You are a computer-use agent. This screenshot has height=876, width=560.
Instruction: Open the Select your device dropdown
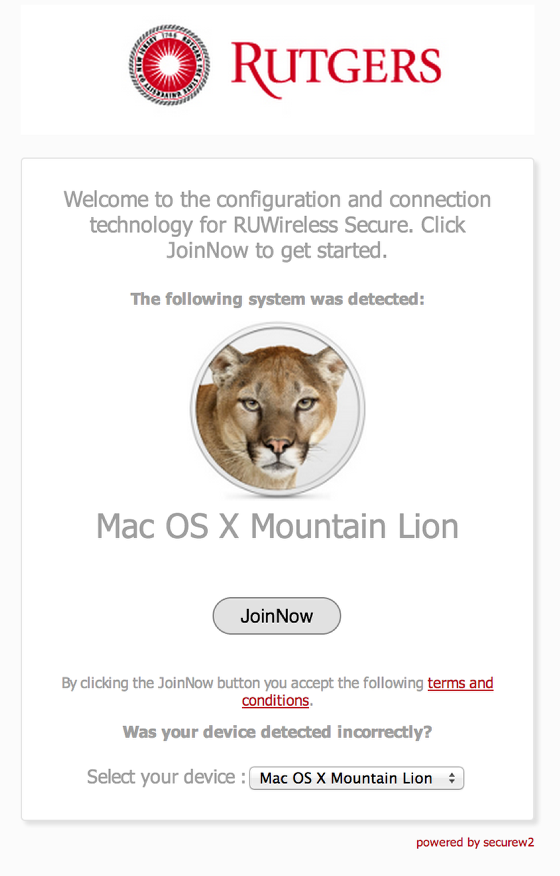357,778
